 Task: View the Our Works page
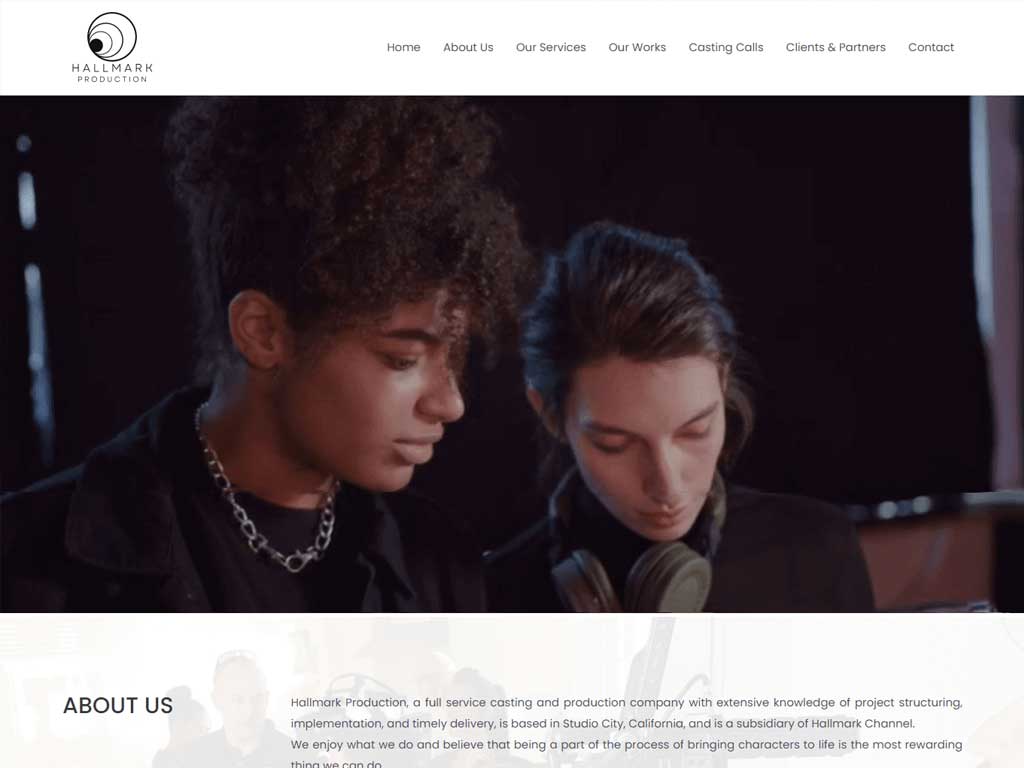[x=637, y=47]
